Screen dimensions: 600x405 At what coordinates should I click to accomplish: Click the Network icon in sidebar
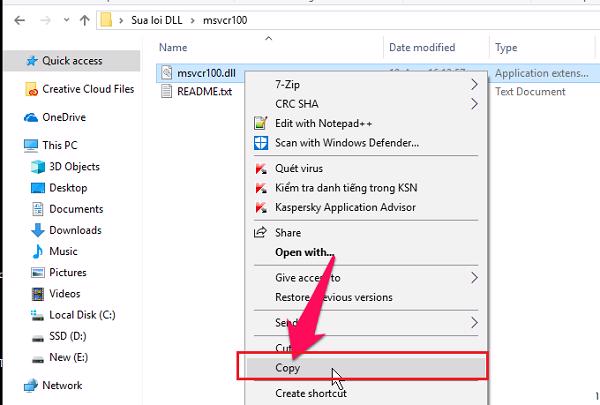tap(30, 385)
